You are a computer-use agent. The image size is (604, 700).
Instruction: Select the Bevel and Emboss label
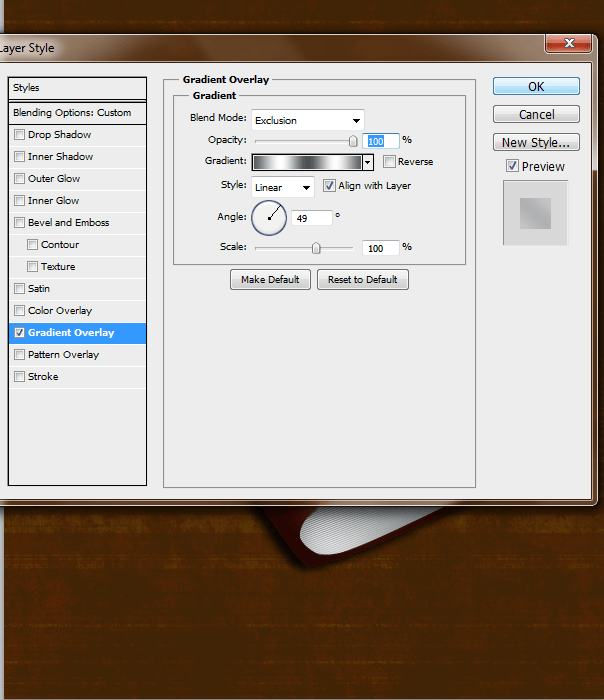point(68,222)
